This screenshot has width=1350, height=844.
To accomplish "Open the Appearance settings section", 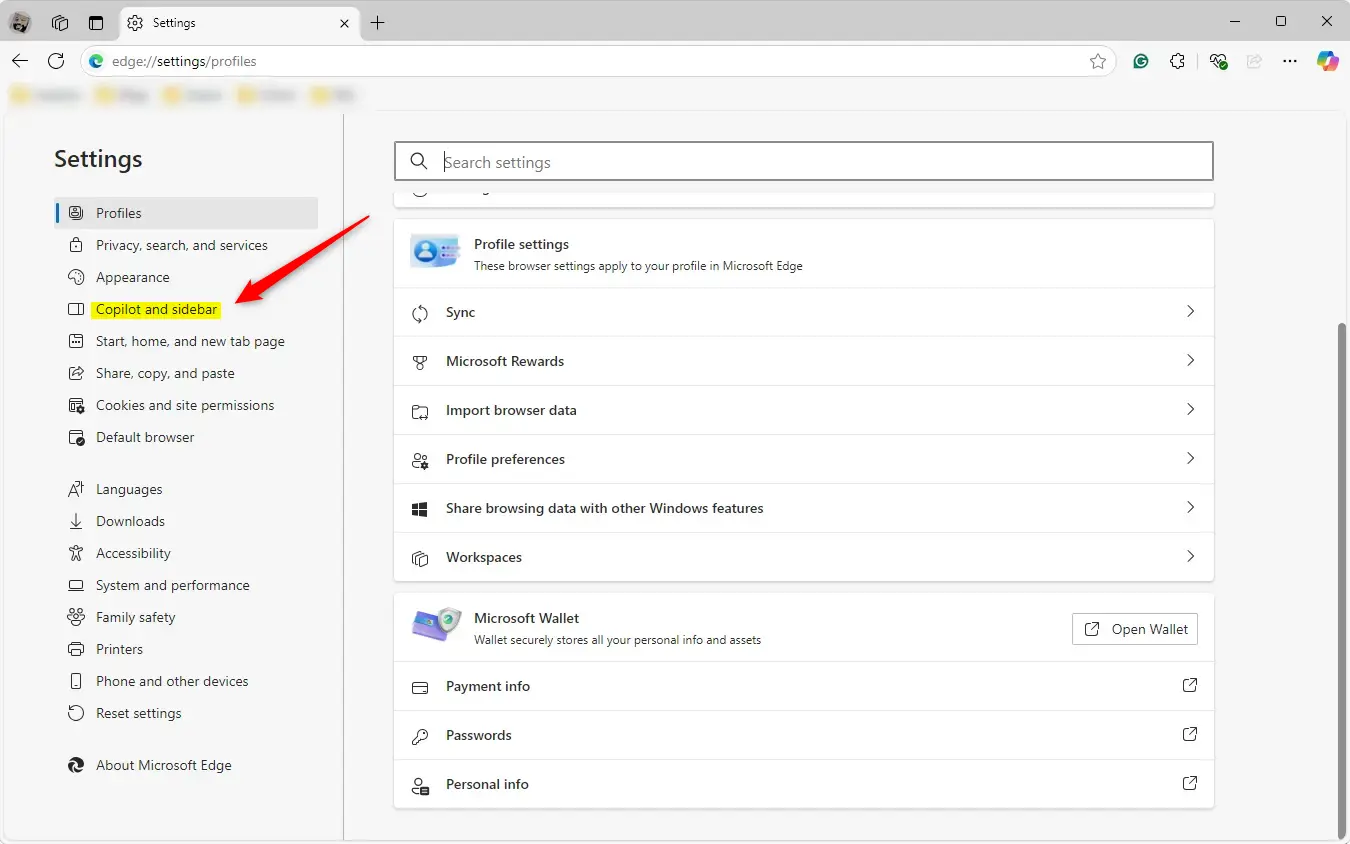I will [x=132, y=277].
